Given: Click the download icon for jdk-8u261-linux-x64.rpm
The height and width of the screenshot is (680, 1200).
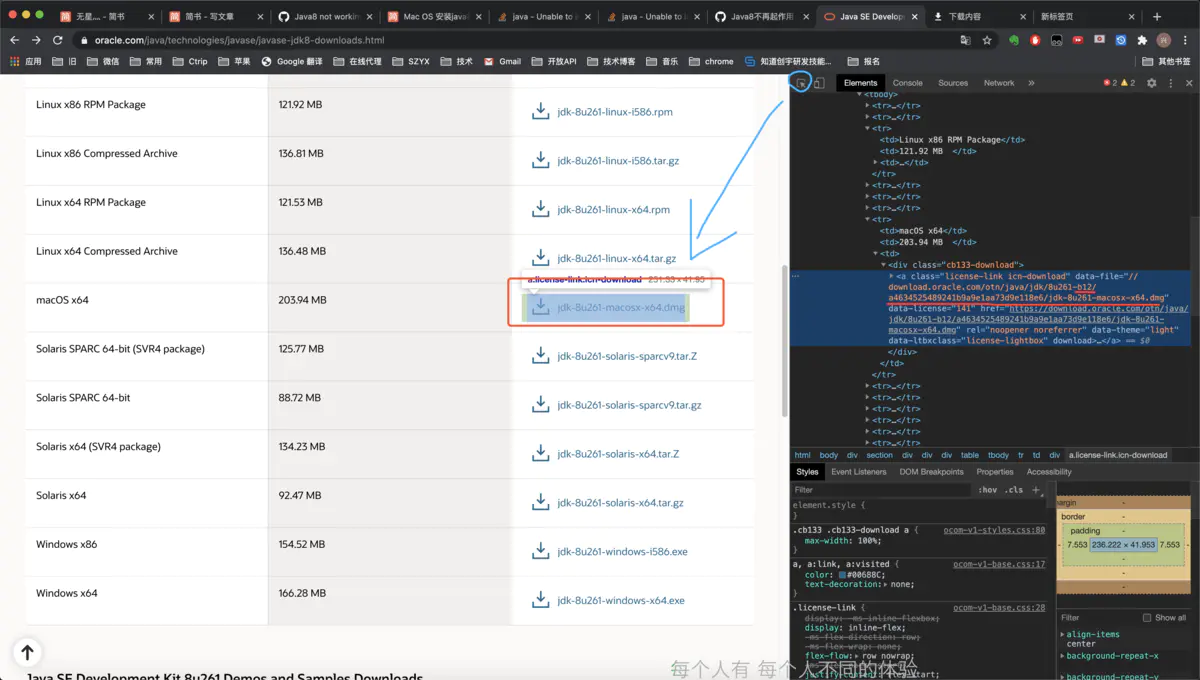Looking at the screenshot, I should click(541, 209).
